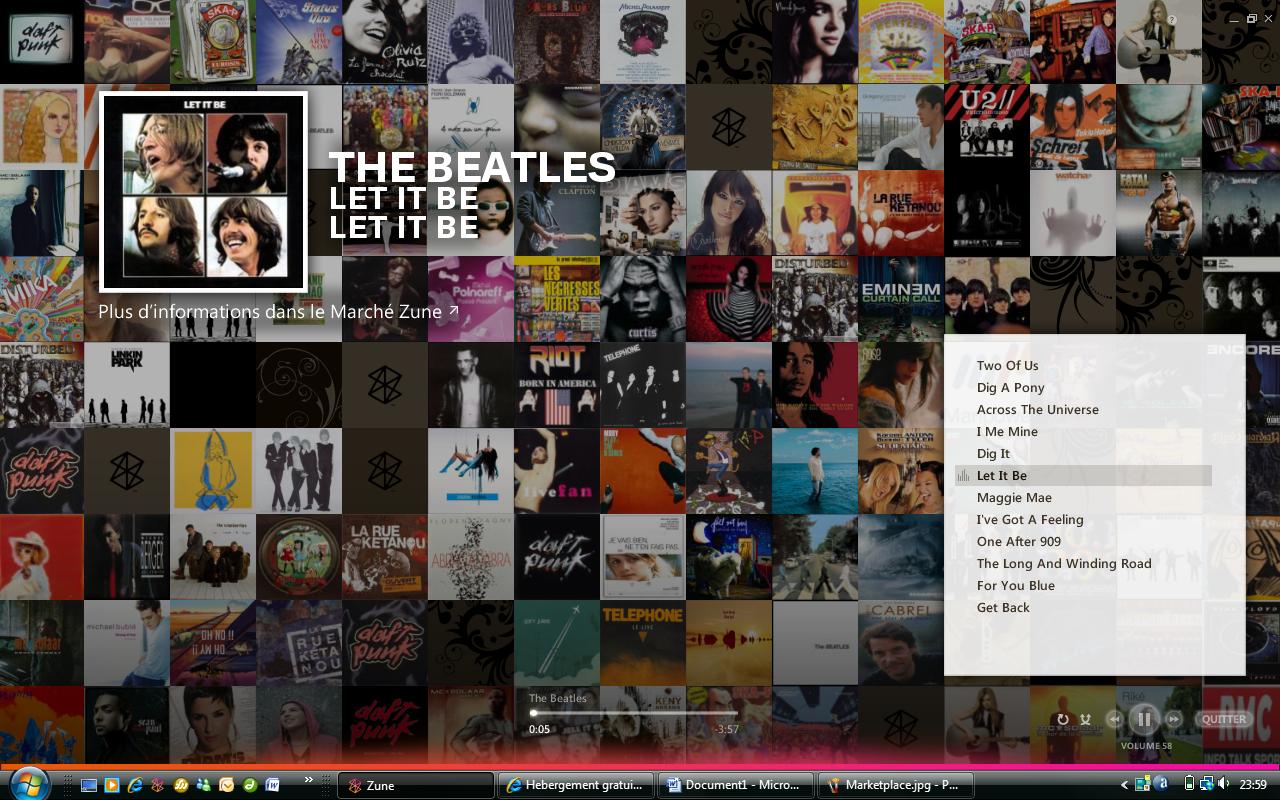1280x800 pixels.
Task: Pause the currently playing song
Action: (1144, 719)
